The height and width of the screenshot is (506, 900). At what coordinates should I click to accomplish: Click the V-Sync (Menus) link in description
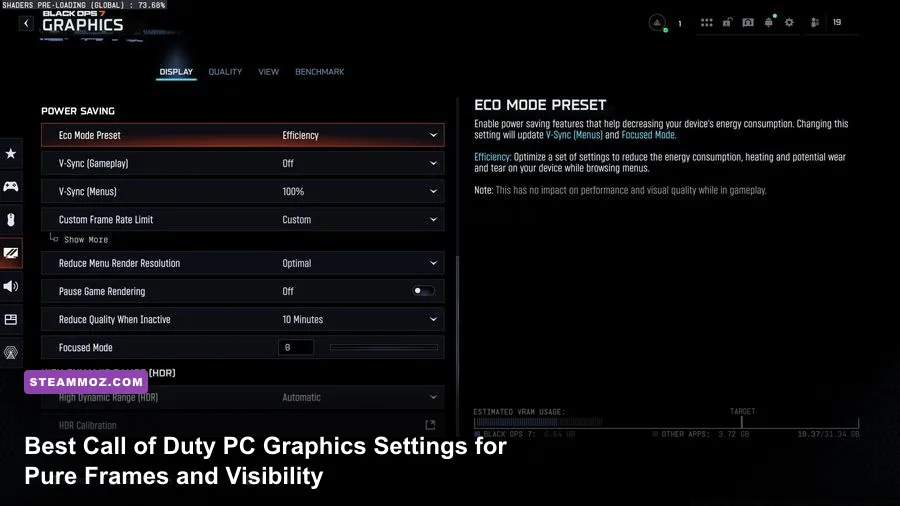click(574, 135)
